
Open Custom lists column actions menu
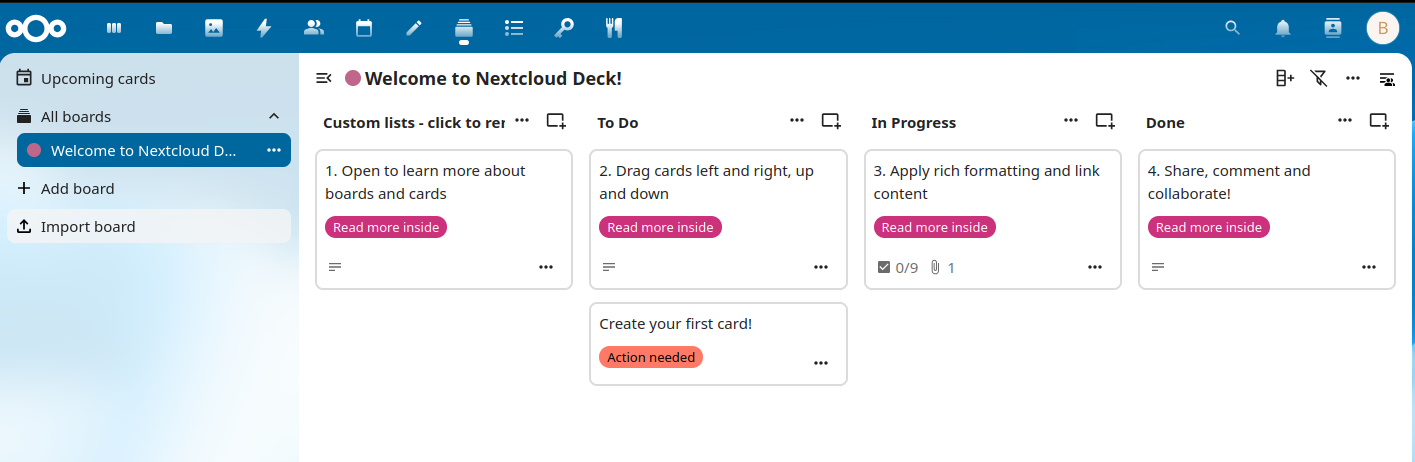pos(522,121)
